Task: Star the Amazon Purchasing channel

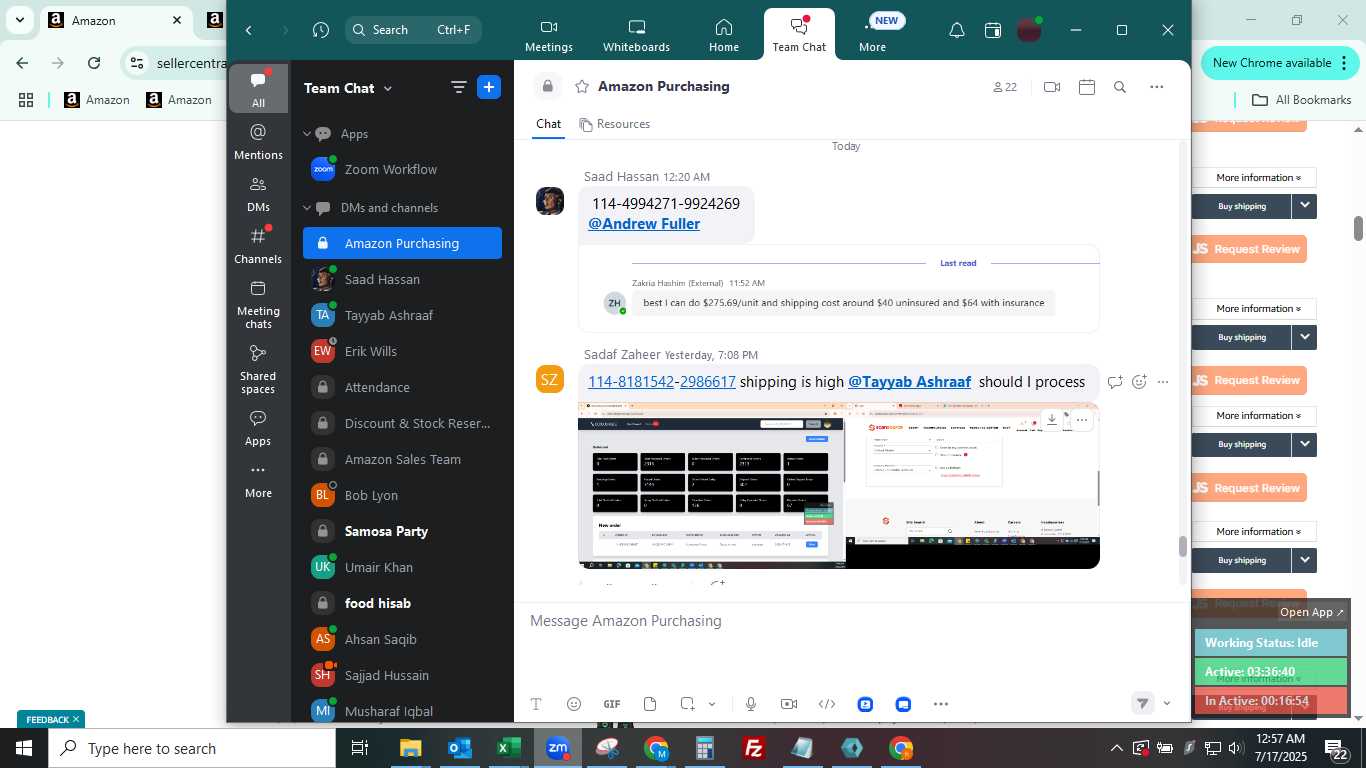Action: click(x=582, y=87)
